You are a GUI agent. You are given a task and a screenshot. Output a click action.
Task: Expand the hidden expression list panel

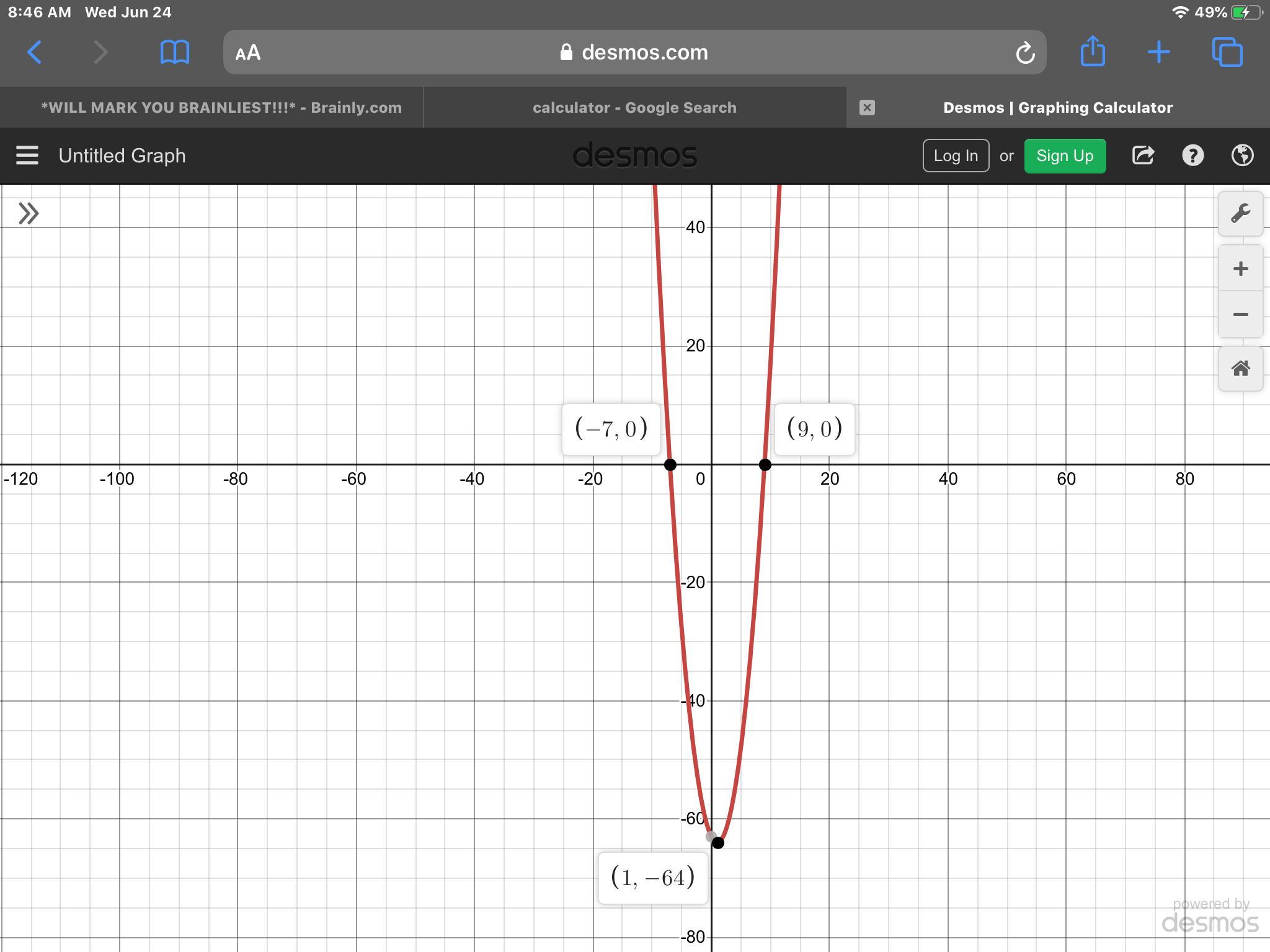(x=29, y=214)
